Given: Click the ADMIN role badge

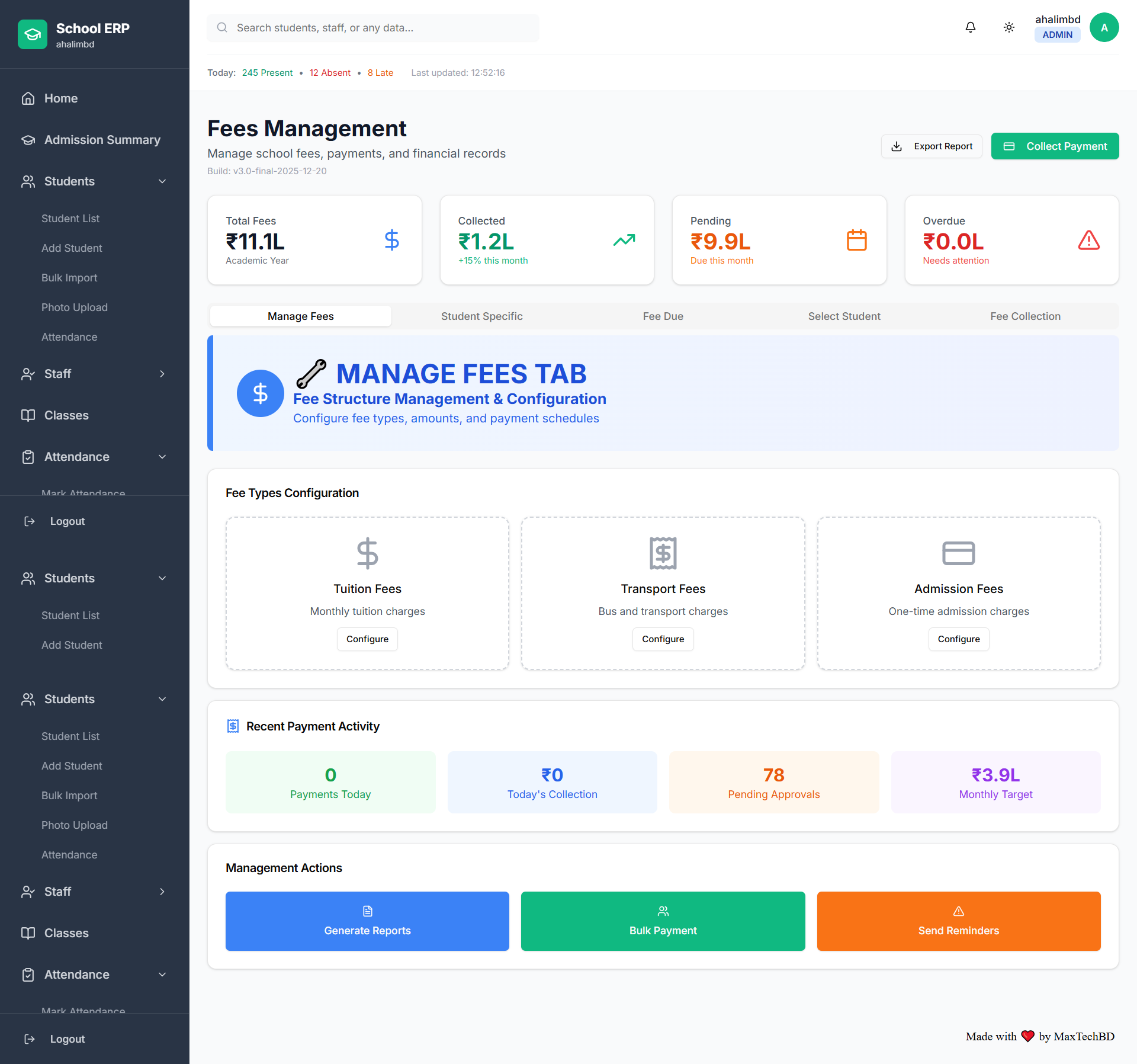Looking at the screenshot, I should pyautogui.click(x=1057, y=35).
